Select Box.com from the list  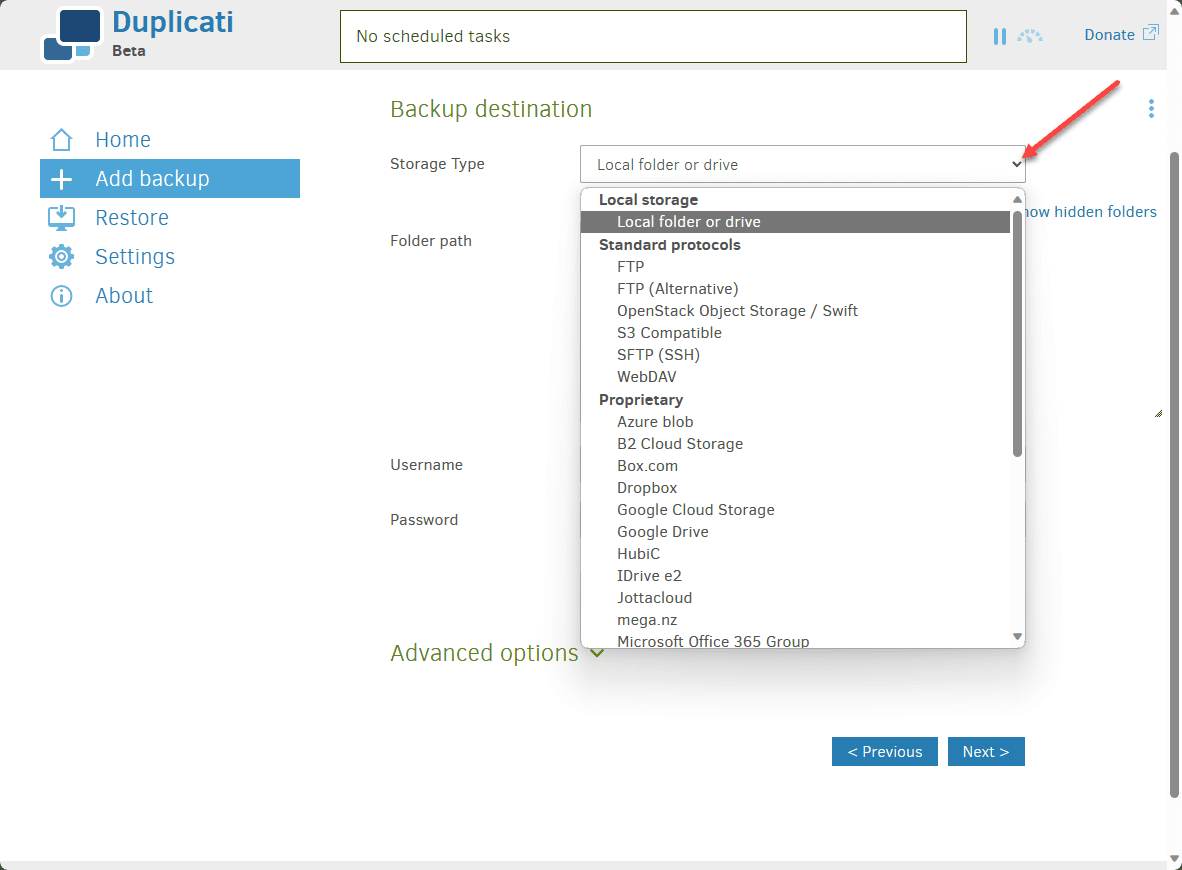(795, 466)
